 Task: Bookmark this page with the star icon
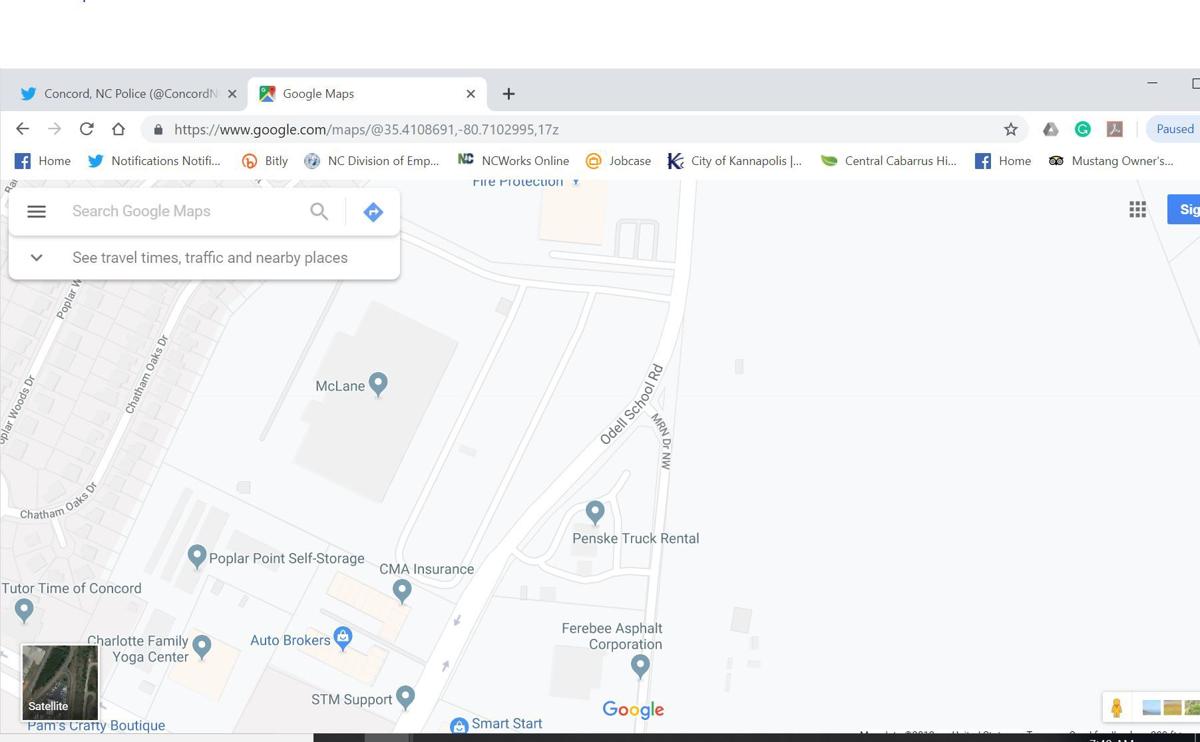coord(1011,129)
